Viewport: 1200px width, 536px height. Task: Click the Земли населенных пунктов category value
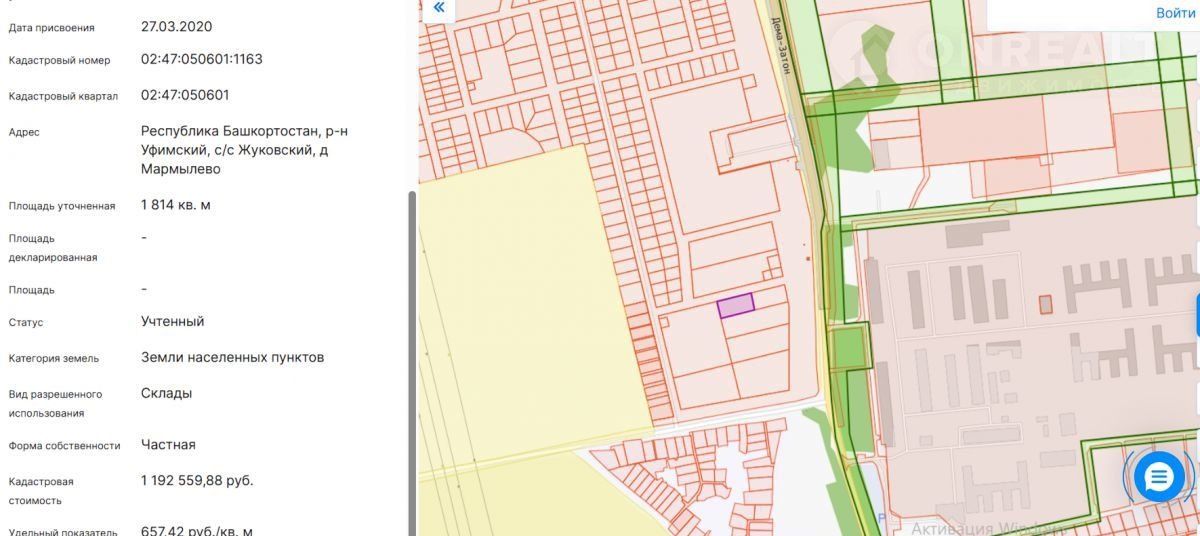pyautogui.click(x=232, y=357)
